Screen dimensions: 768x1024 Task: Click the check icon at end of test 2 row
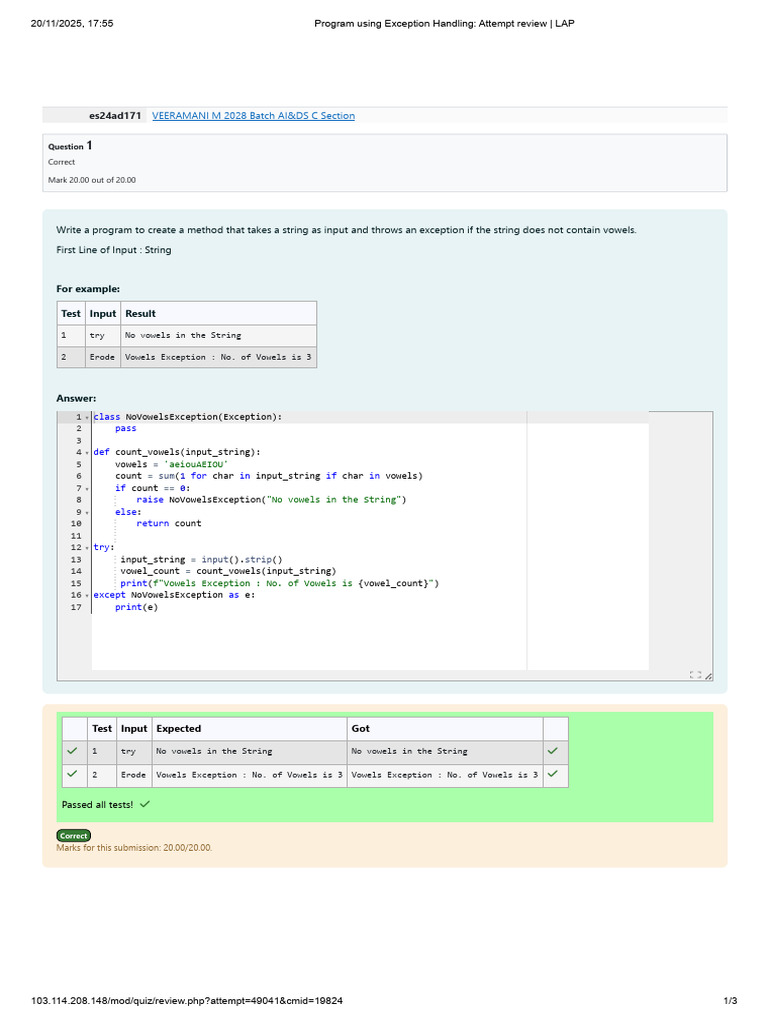click(x=552, y=774)
